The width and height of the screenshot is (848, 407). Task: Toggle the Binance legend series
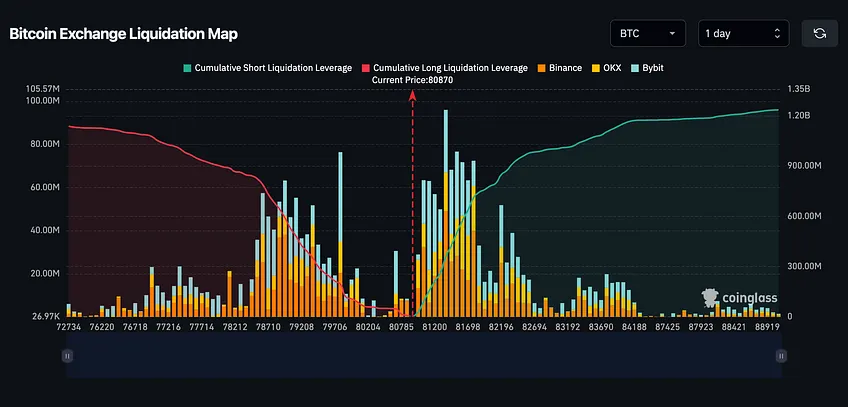pos(560,68)
